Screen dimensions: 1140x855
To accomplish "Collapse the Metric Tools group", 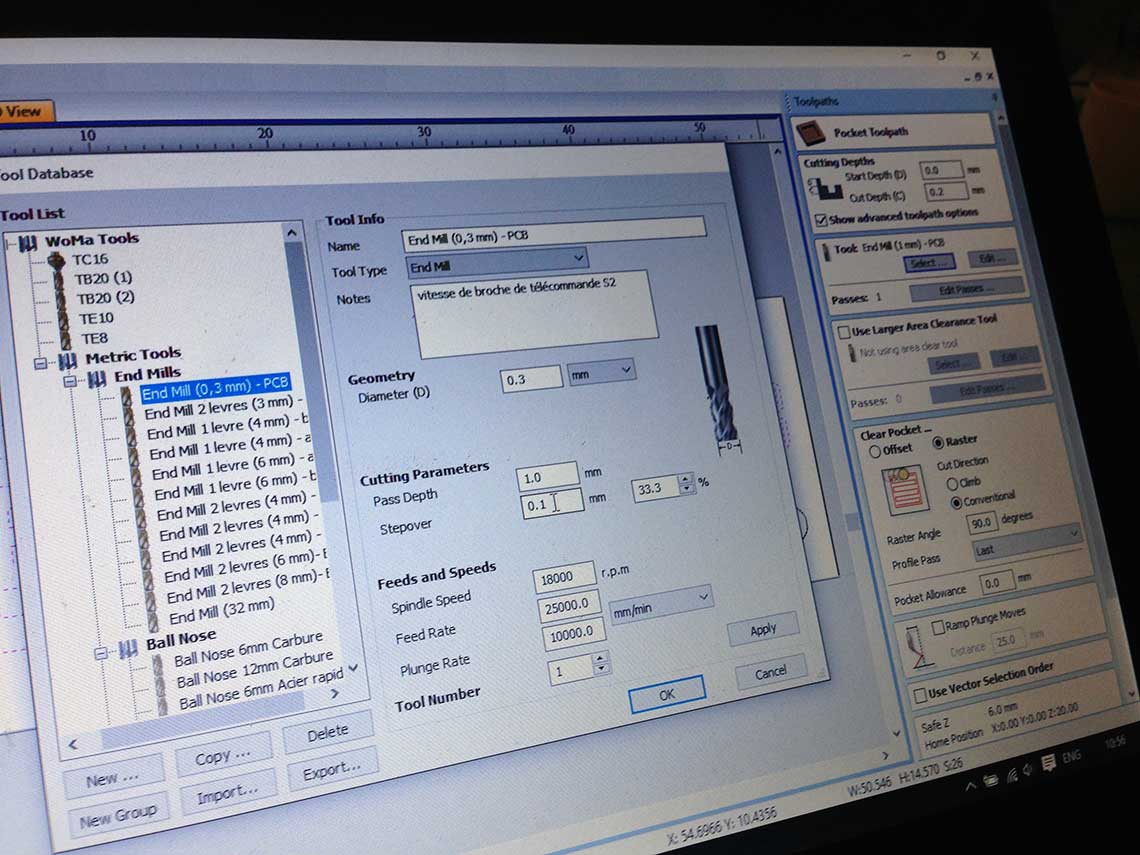I will click(41, 363).
